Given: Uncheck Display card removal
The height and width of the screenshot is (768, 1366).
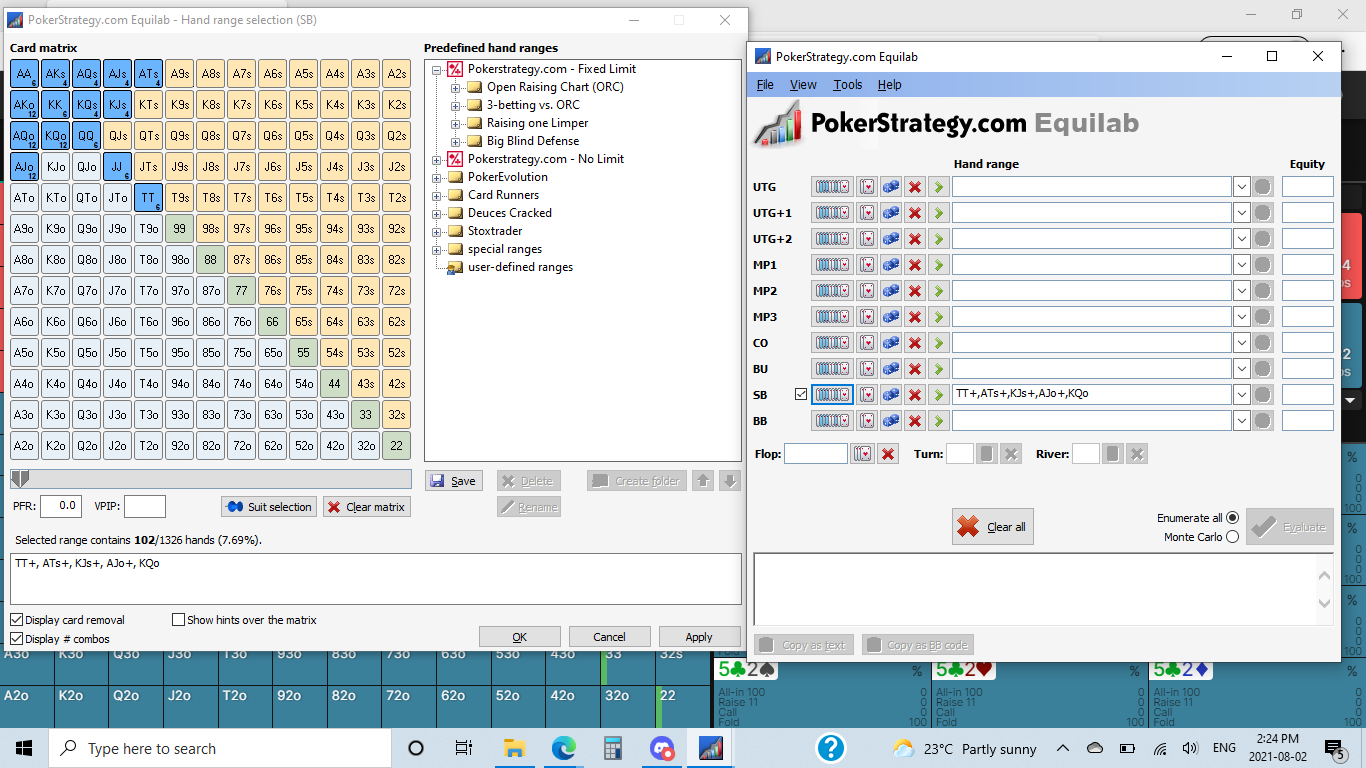Looking at the screenshot, I should click(x=17, y=620).
